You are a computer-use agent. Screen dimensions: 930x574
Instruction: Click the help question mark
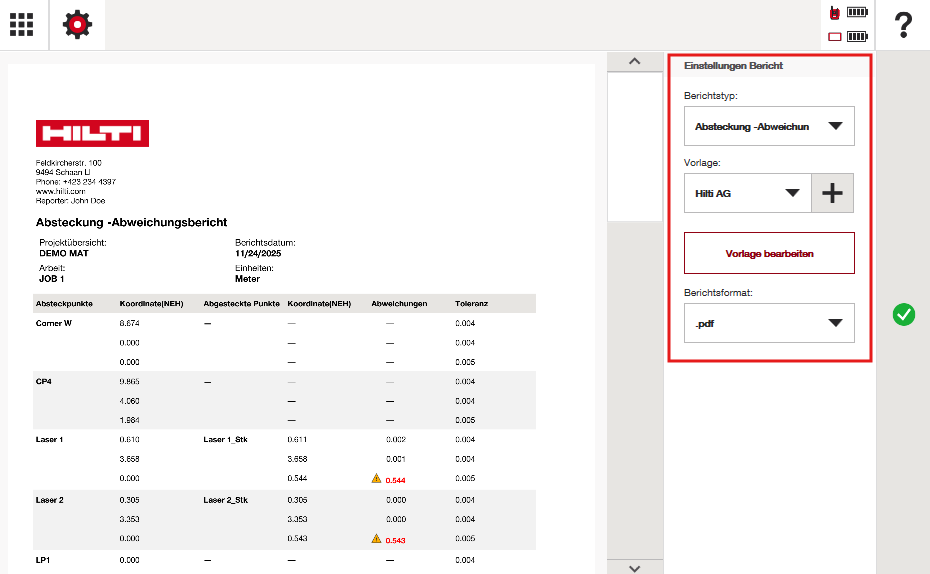click(x=903, y=25)
